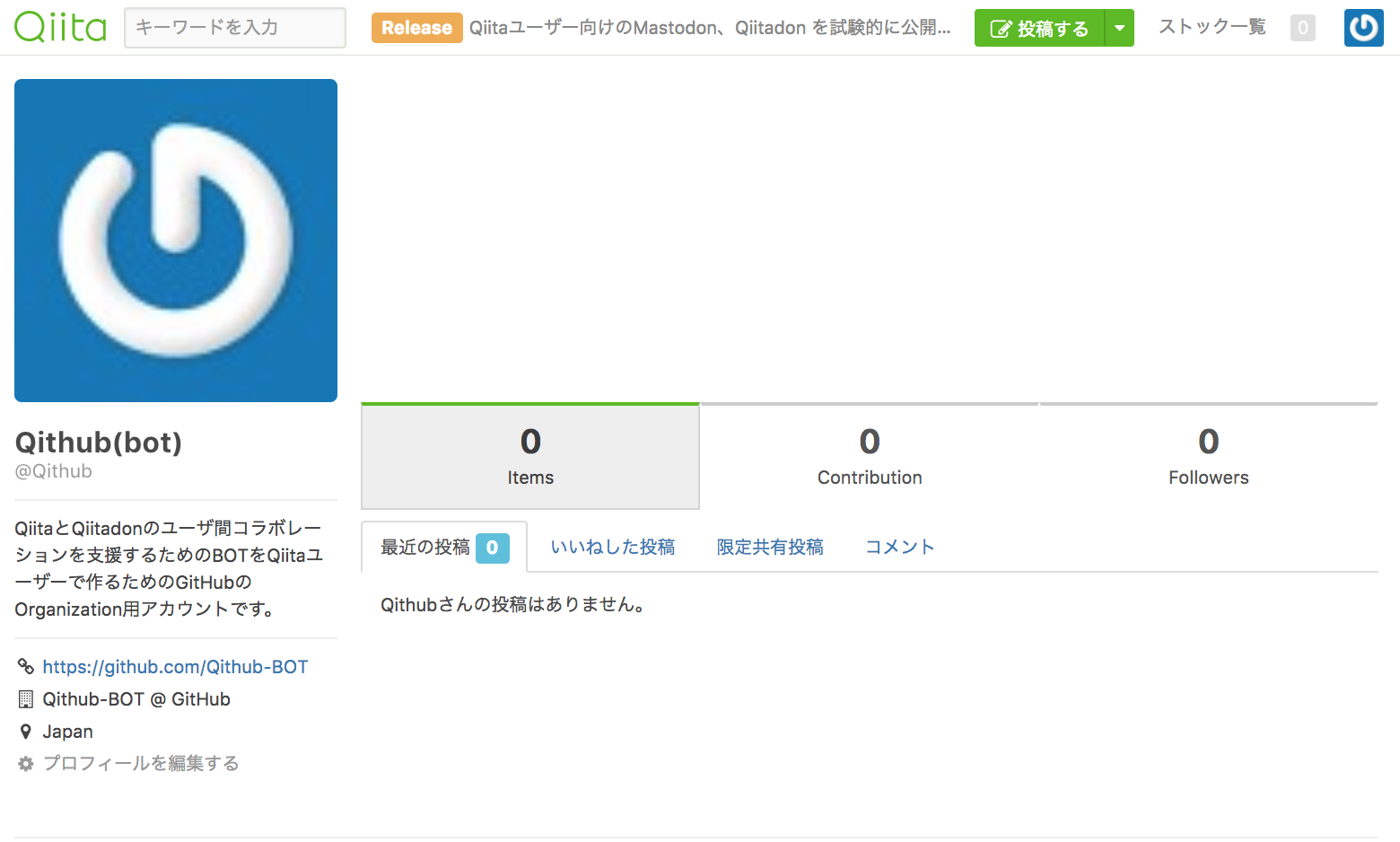Click the location pin icon beside Japan

click(26, 732)
